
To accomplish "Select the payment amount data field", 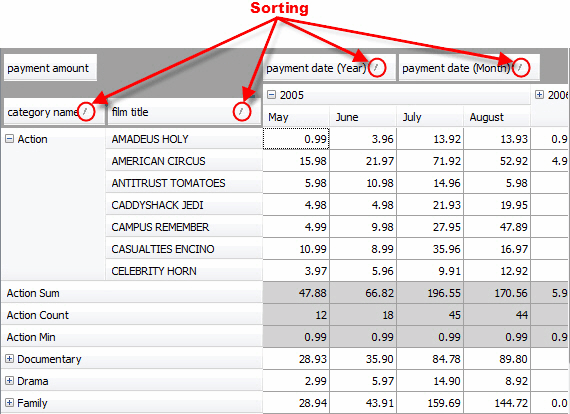I will pyautogui.click(x=51, y=68).
